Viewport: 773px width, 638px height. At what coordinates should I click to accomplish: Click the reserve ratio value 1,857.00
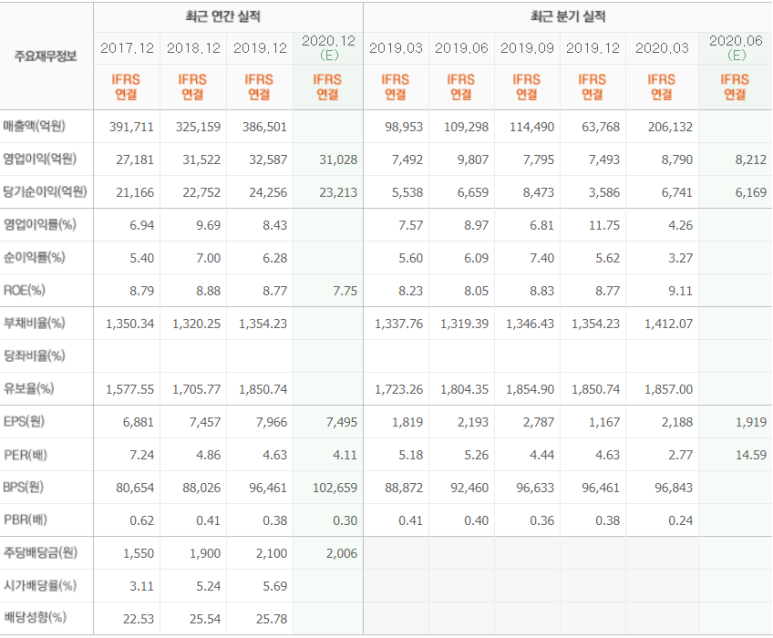point(669,390)
